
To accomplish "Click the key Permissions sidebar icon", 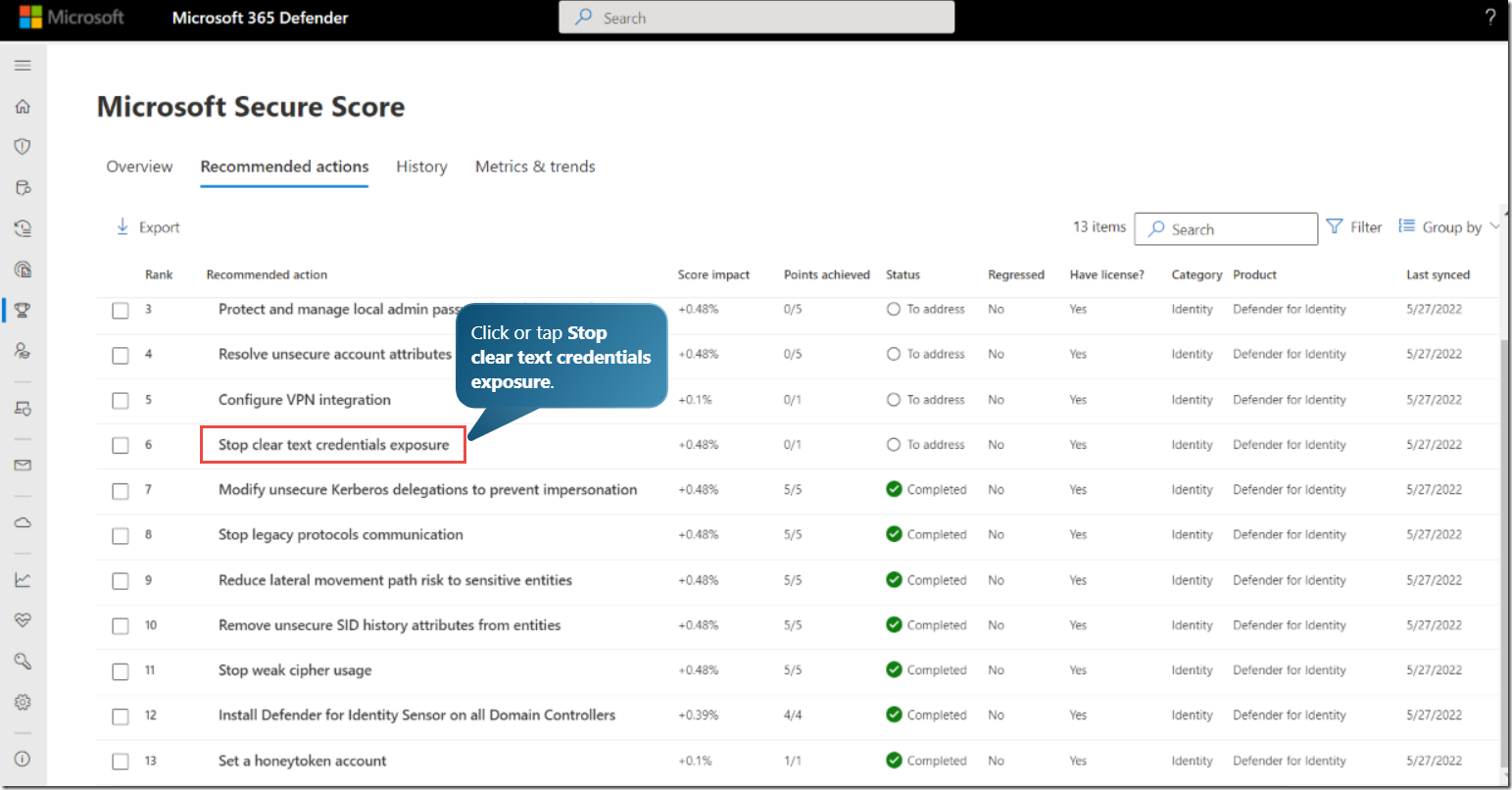I will (23, 662).
